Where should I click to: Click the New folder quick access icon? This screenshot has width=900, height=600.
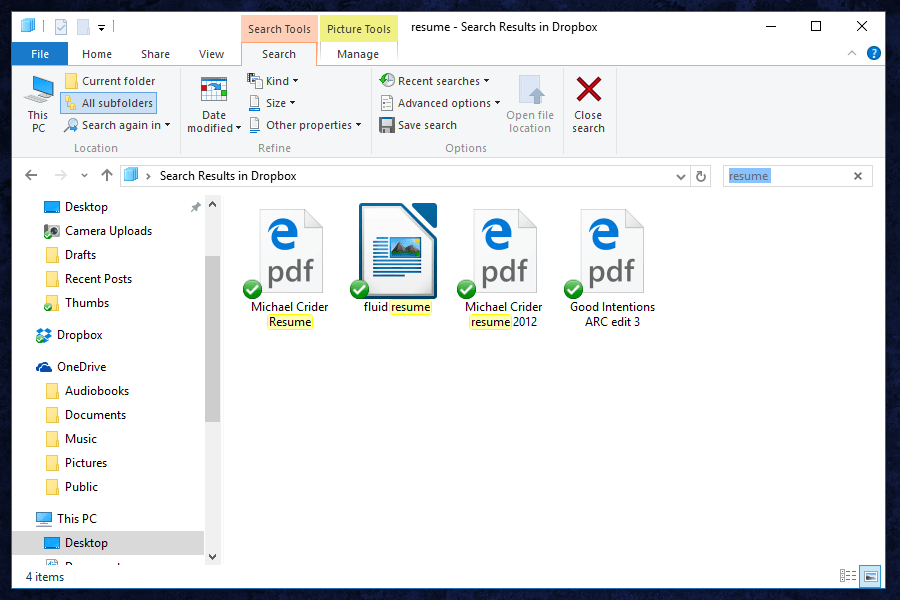click(83, 26)
